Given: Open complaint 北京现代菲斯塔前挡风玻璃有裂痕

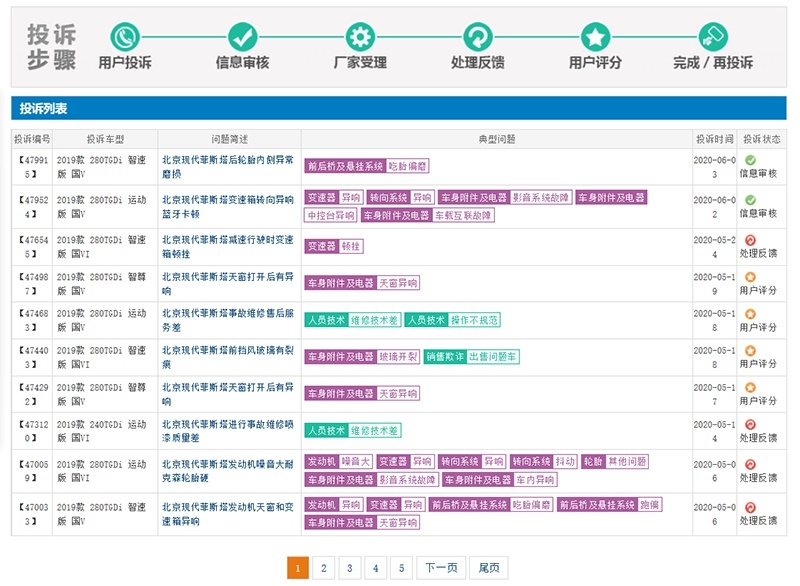Looking at the screenshot, I should (228, 357).
